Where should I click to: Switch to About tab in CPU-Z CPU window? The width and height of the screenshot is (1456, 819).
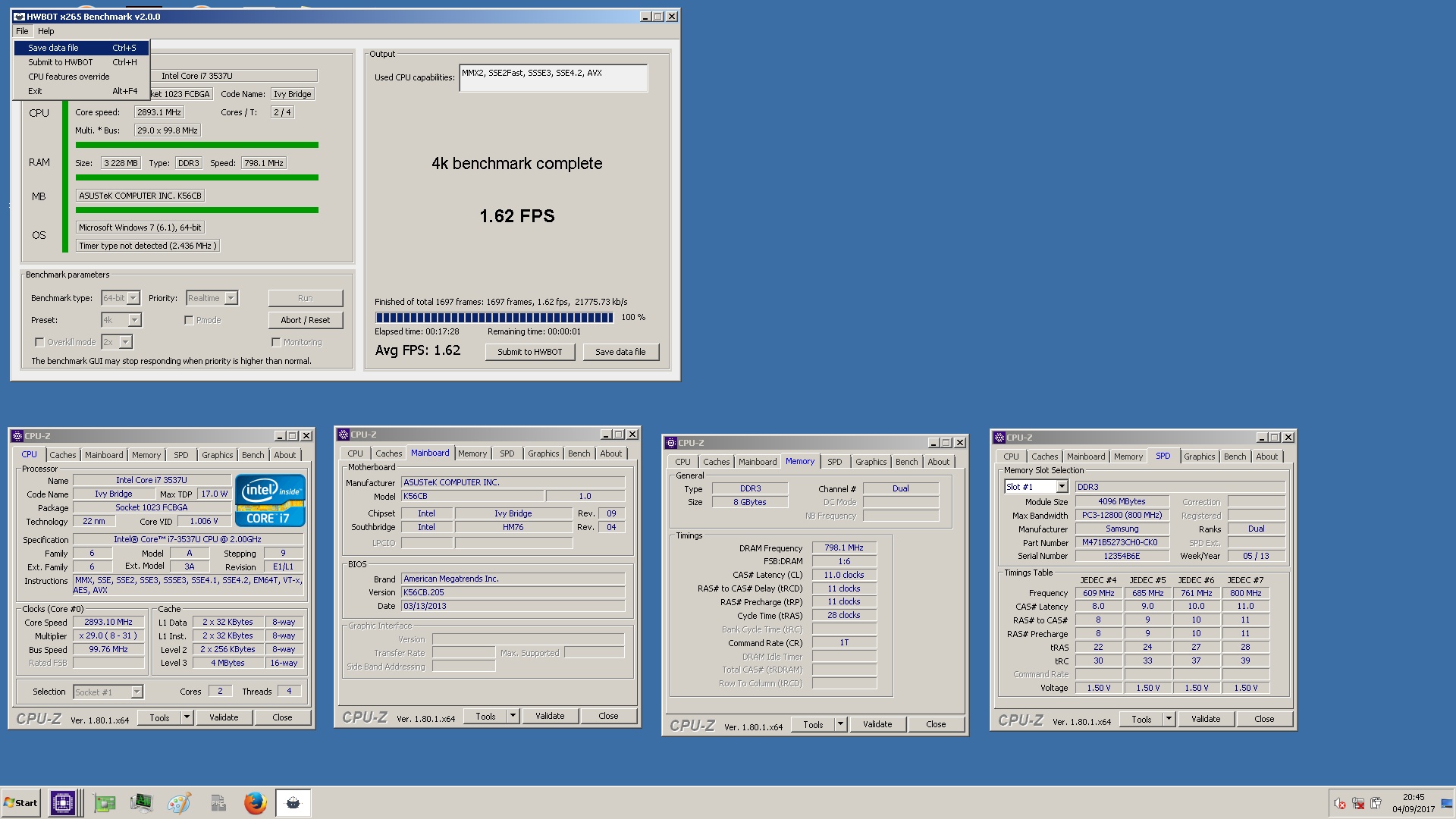click(x=285, y=455)
